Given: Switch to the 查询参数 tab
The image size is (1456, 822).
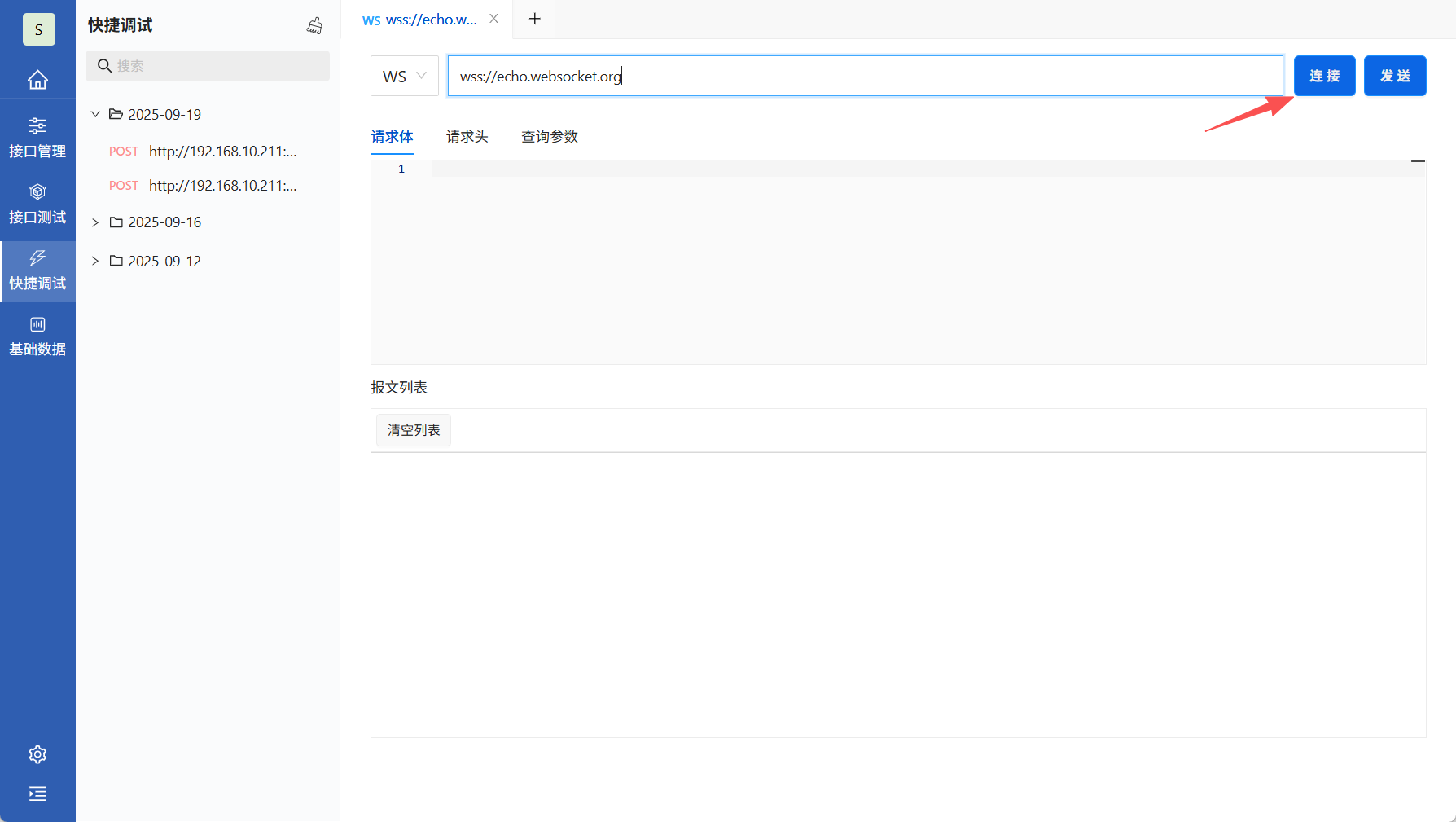Looking at the screenshot, I should (550, 136).
